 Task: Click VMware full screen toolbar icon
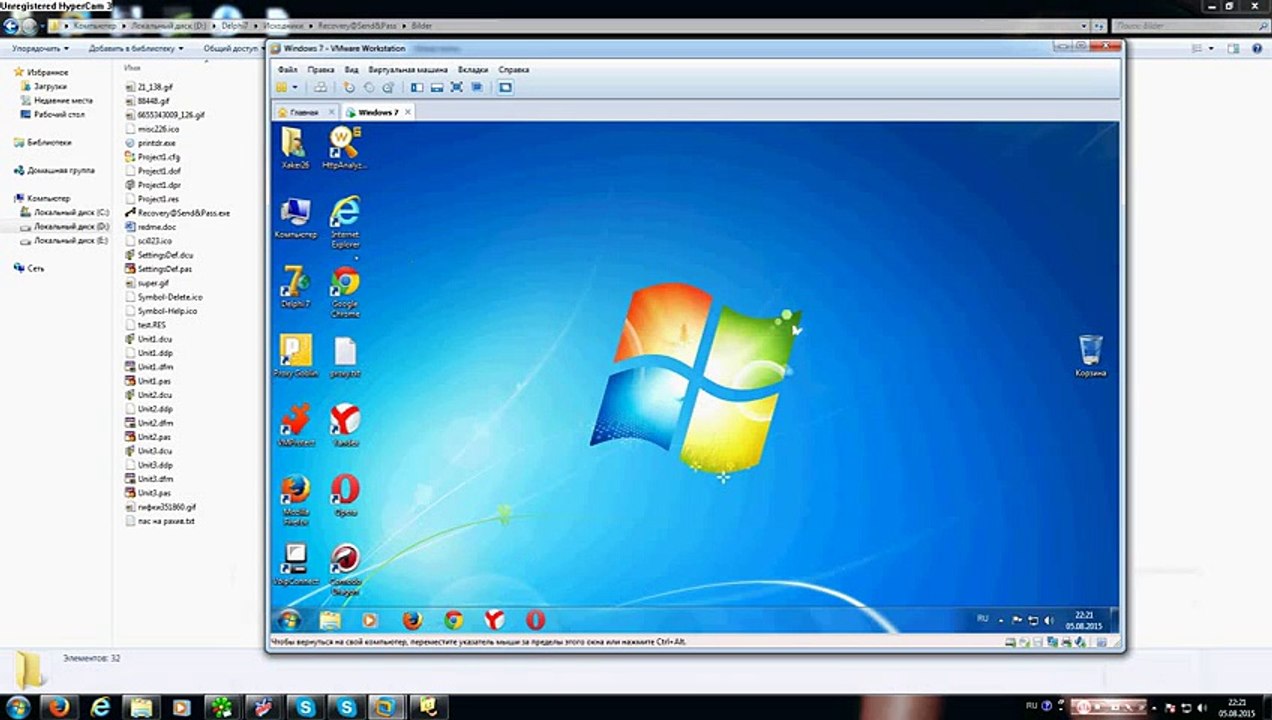pyautogui.click(x=457, y=88)
